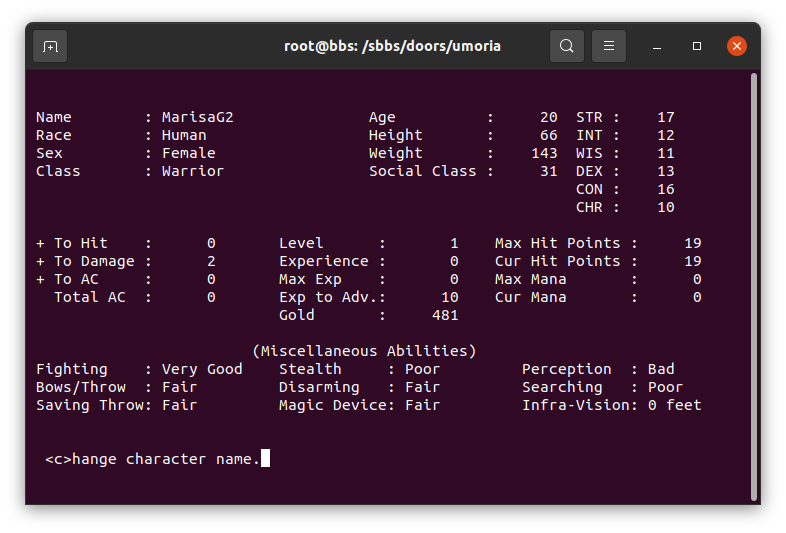The height and width of the screenshot is (533, 786).
Task: Click the change character name prompt
Action: [152, 459]
